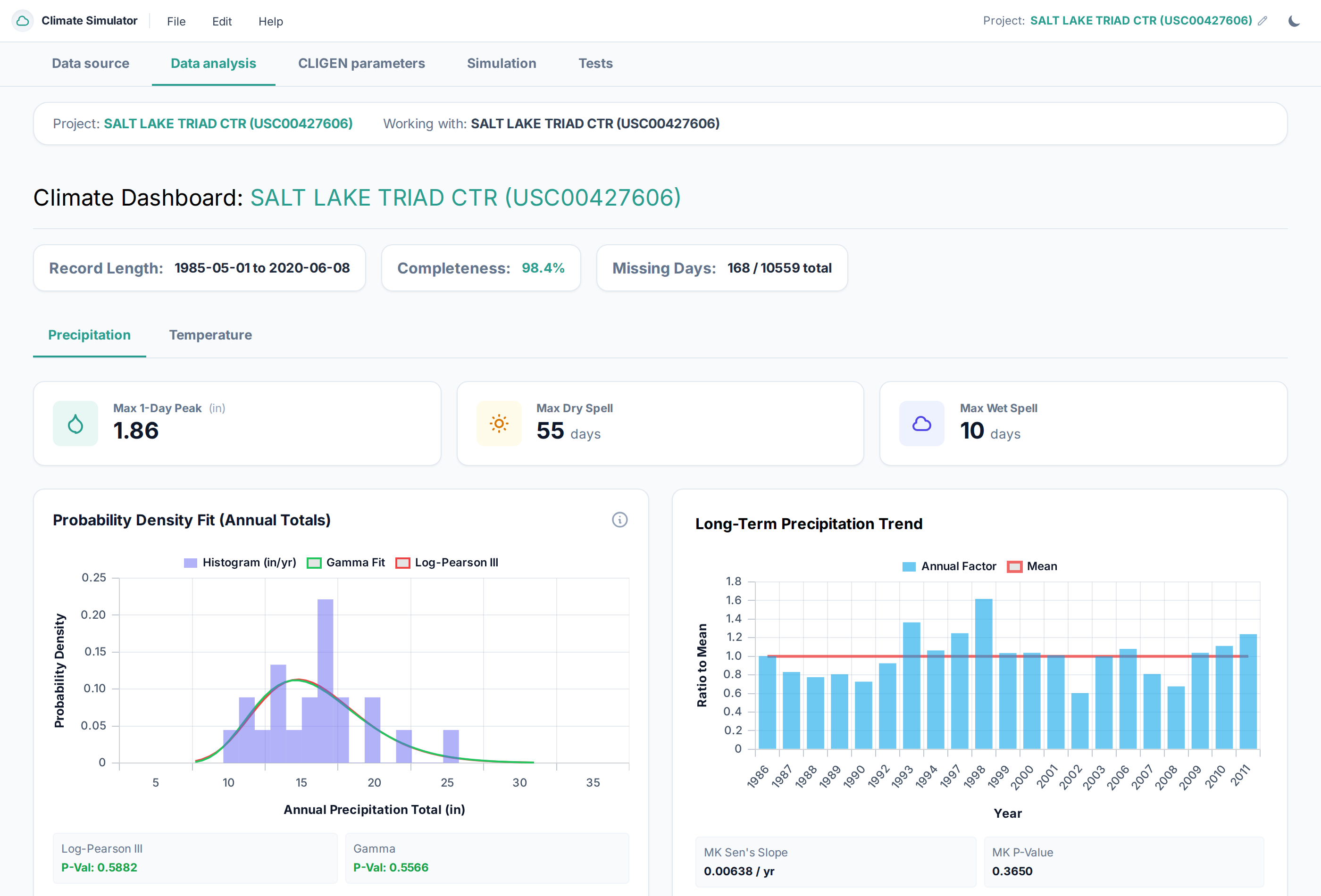
Task: Click the 1998 bar in the precipitation trend chart
Action: pyautogui.click(x=983, y=674)
